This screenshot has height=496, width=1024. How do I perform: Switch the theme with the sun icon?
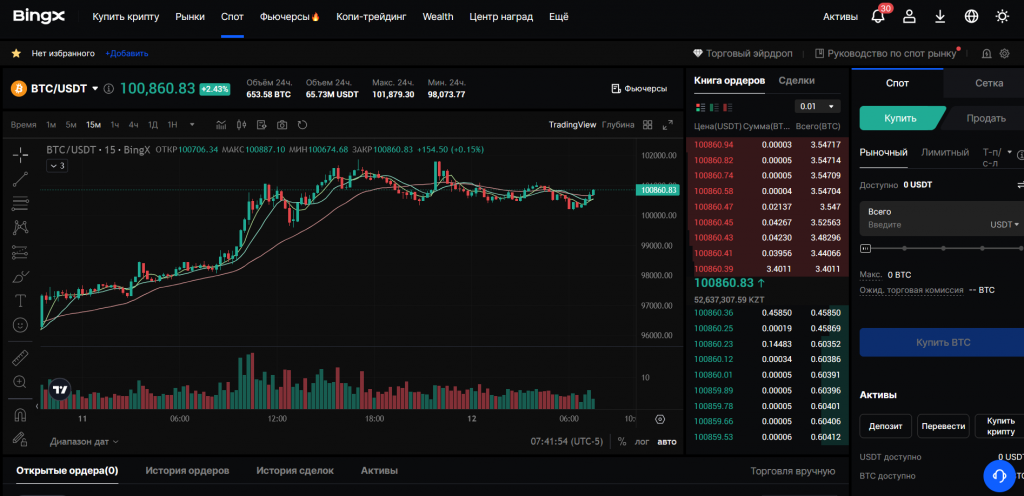point(1002,17)
